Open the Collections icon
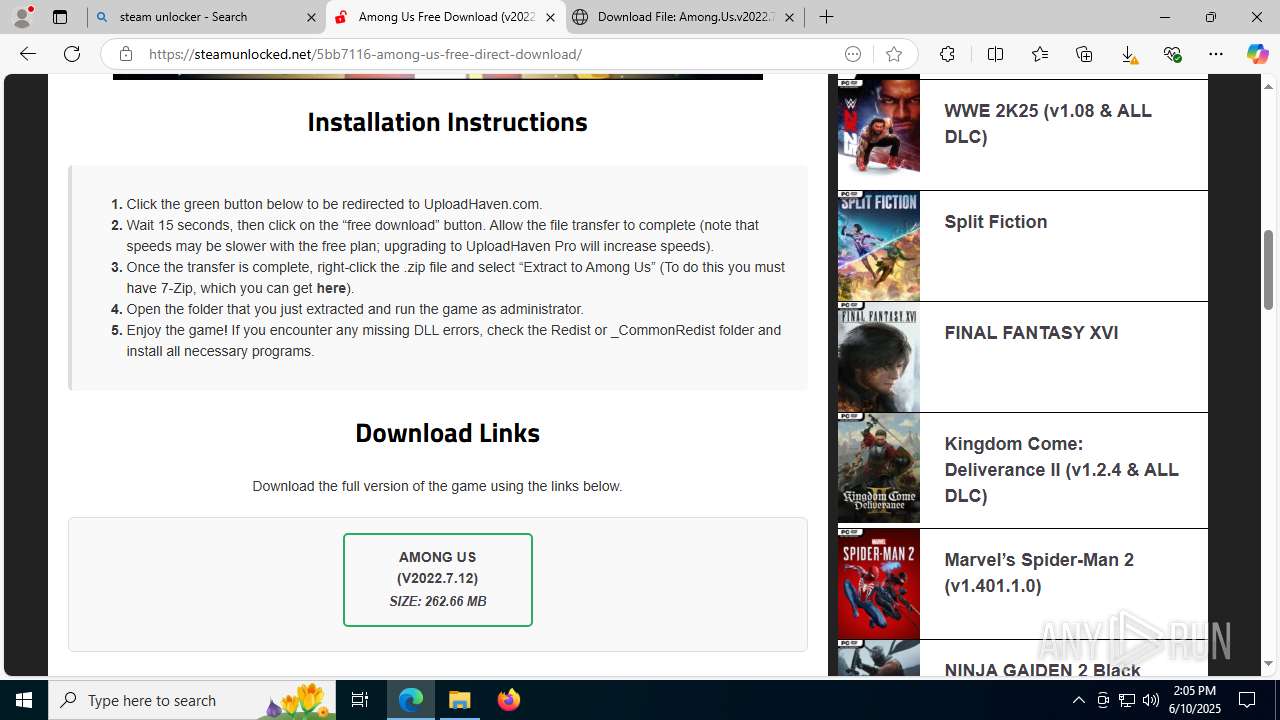 click(x=1084, y=54)
